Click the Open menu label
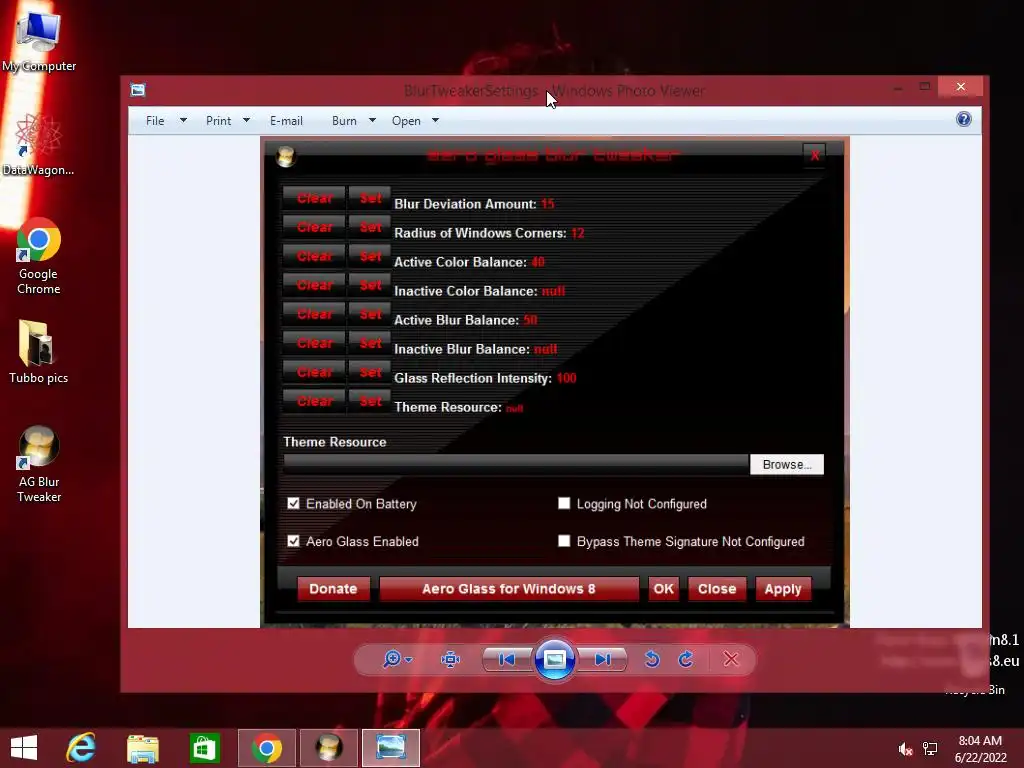Screen dimensions: 1024x768 point(406,121)
